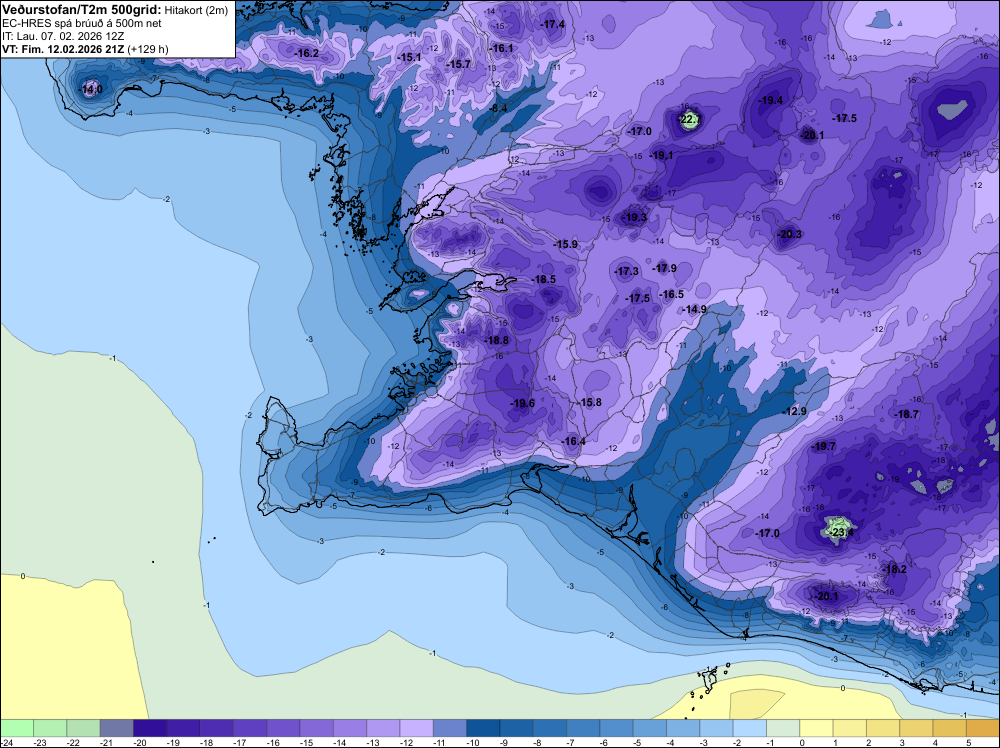Click the -18.2 temperature value
1000x748 pixels.
pos(894,569)
